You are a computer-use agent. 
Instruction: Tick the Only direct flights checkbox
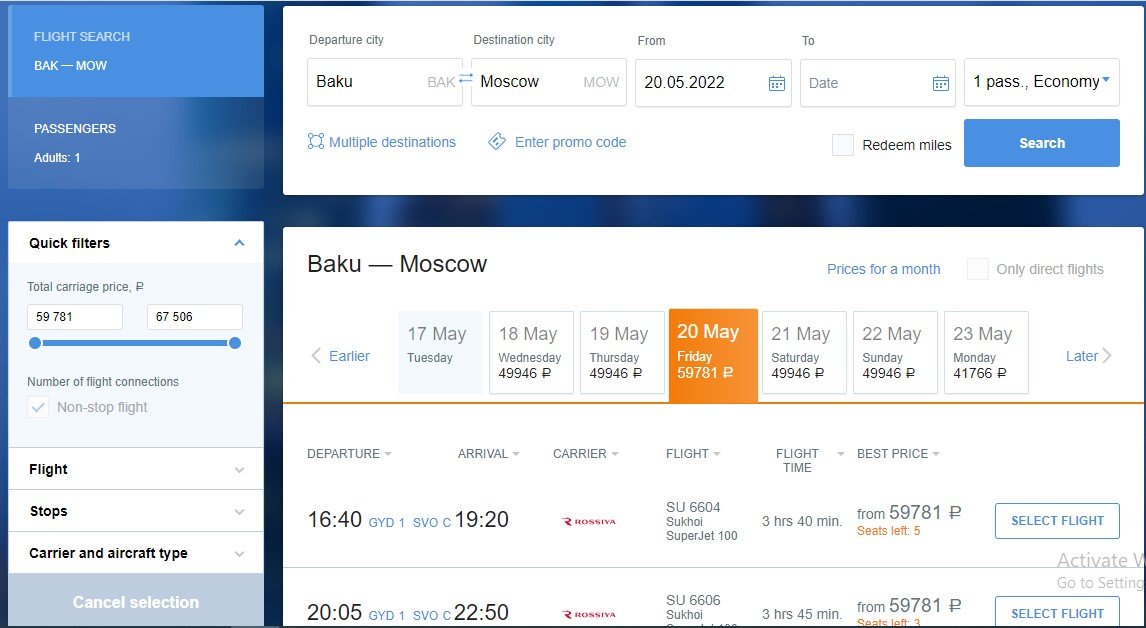pos(978,269)
